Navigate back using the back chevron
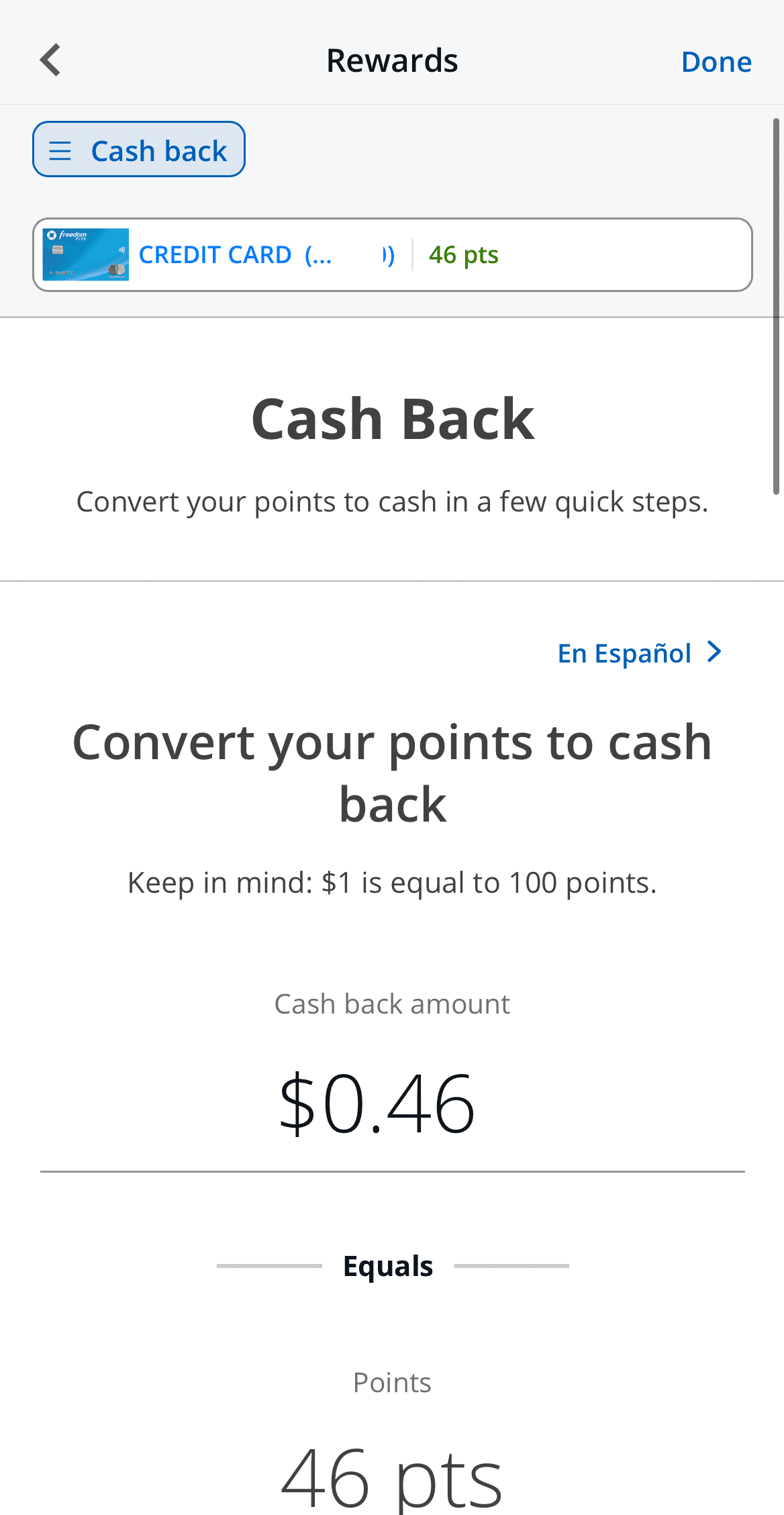784x1515 pixels. click(51, 59)
